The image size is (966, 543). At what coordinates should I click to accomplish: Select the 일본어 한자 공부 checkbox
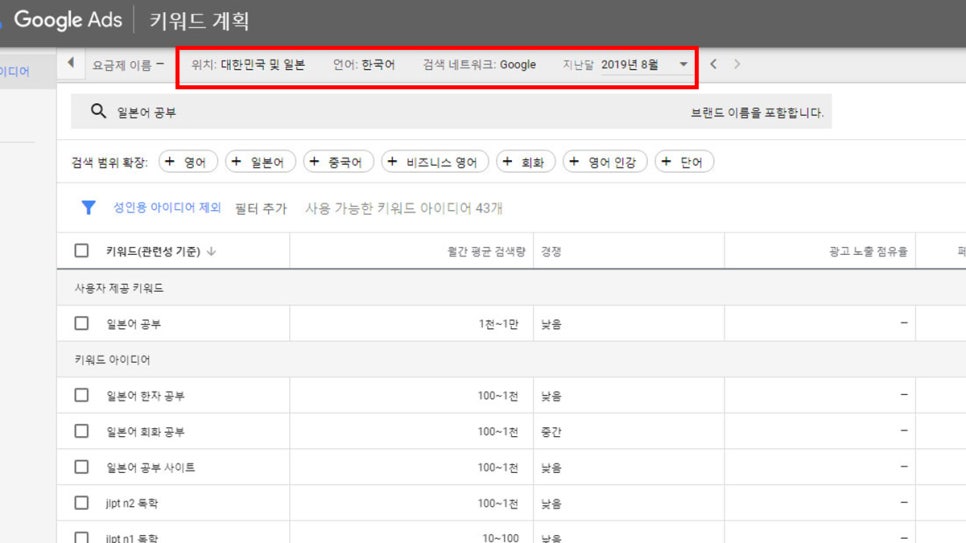[82, 395]
